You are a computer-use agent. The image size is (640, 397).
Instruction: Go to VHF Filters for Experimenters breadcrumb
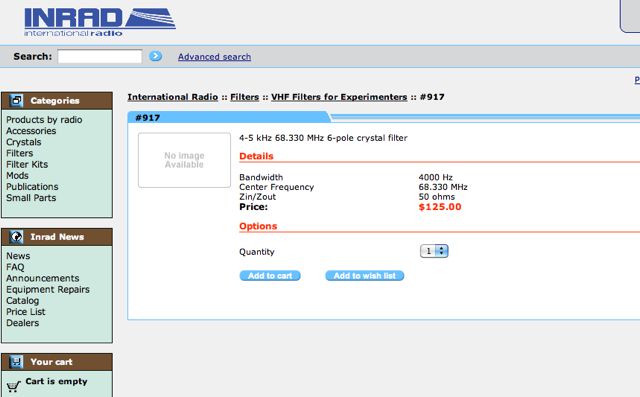339,97
